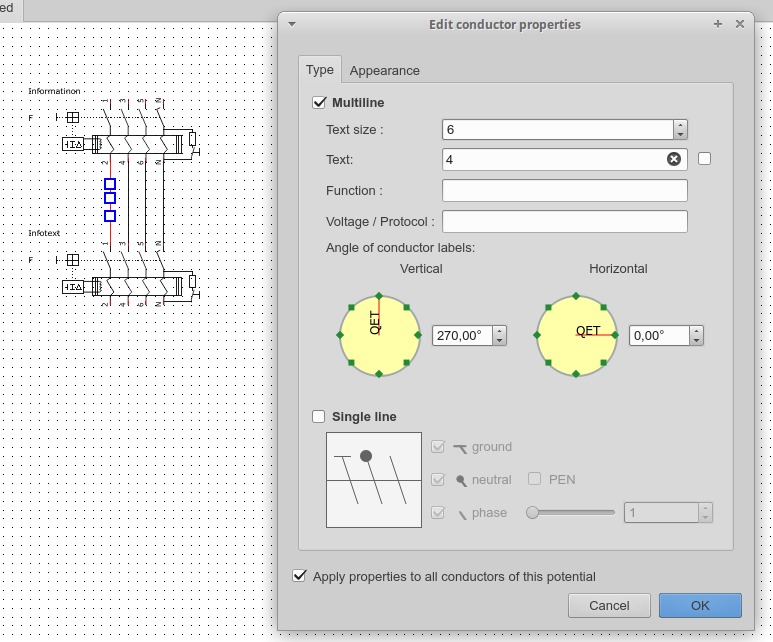Click the dialog title bar menu arrow
The width and height of the screenshot is (773, 642).
tap(291, 24)
